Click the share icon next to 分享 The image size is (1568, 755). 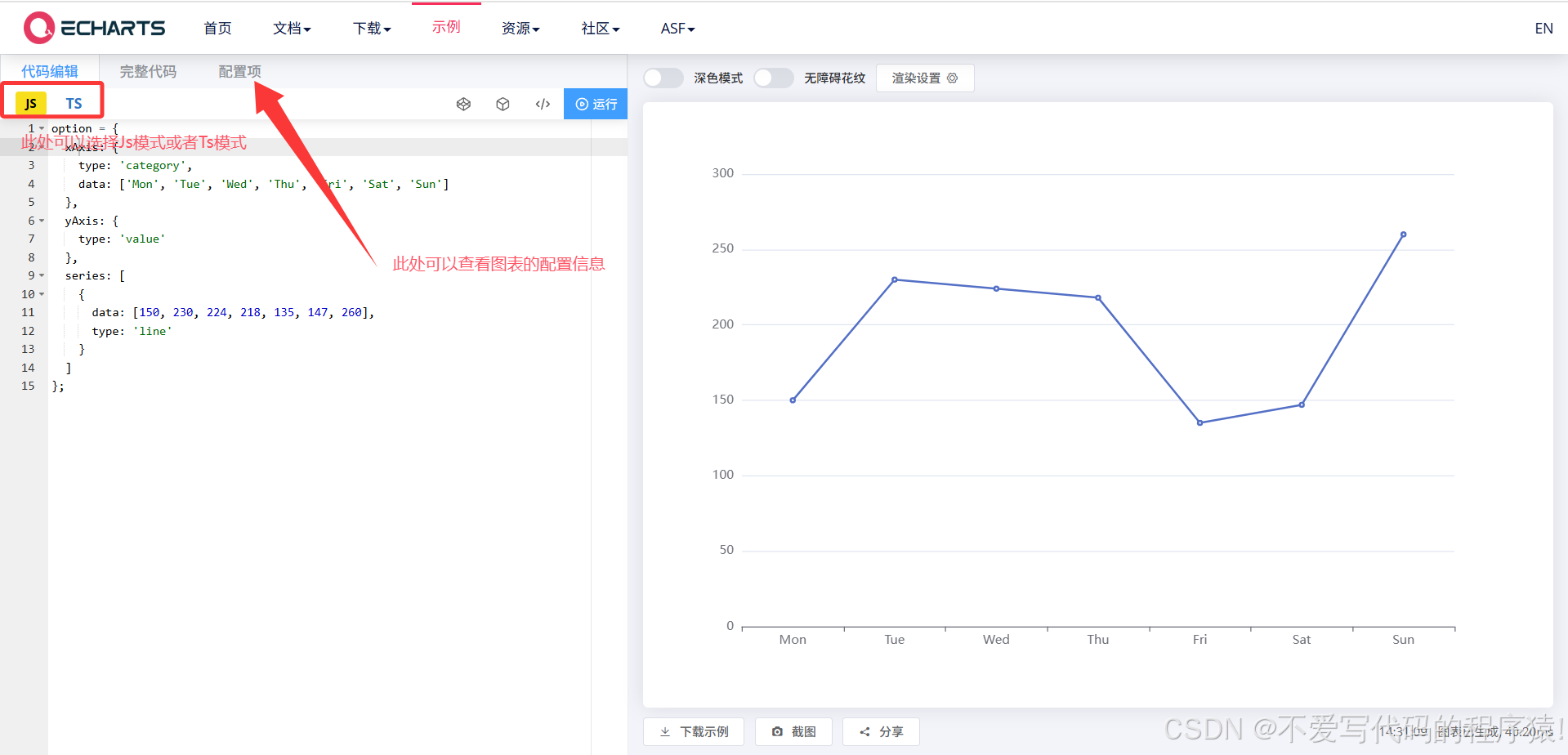click(865, 731)
